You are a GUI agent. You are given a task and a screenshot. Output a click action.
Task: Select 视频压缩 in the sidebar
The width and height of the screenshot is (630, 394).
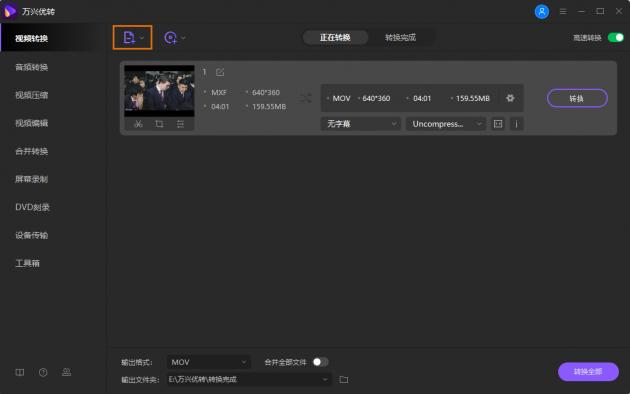tap(31, 95)
